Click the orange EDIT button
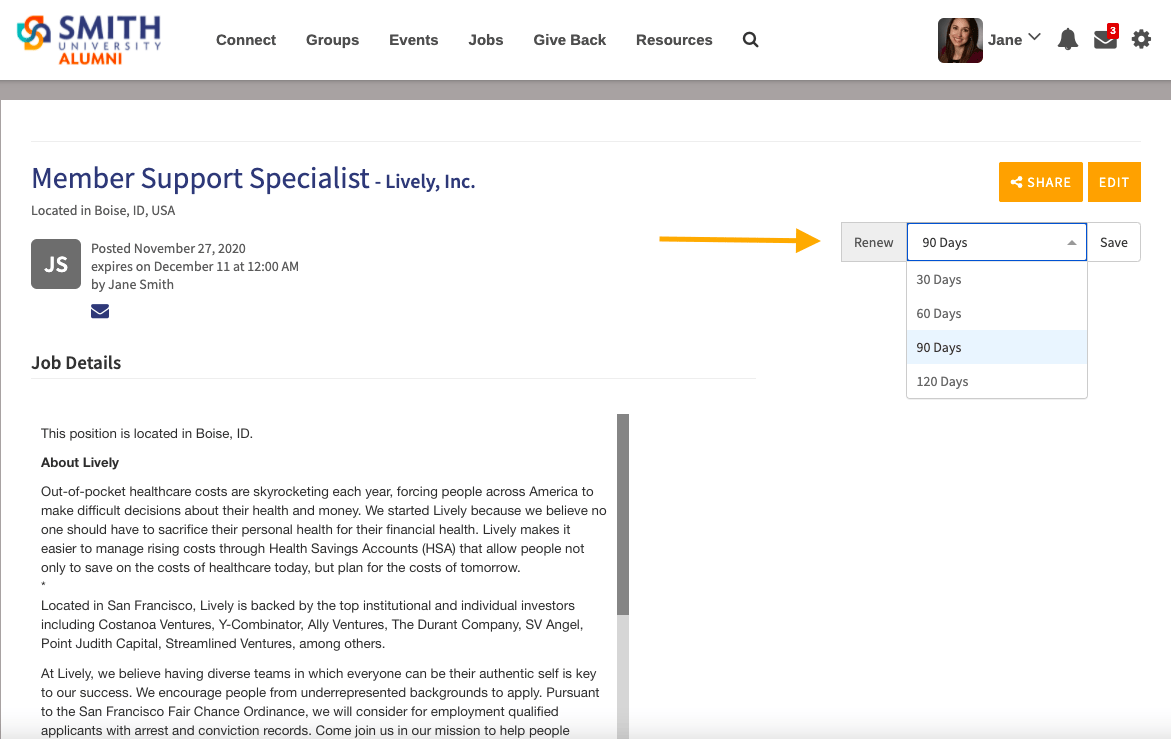The width and height of the screenshot is (1171, 739). click(x=1113, y=182)
